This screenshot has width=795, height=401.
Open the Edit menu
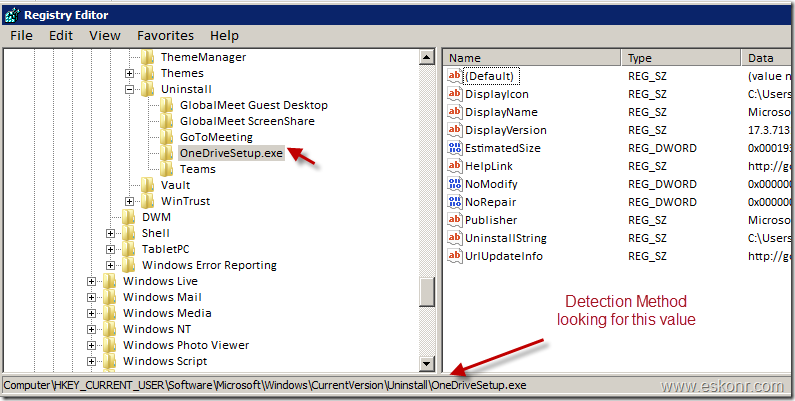tap(61, 35)
